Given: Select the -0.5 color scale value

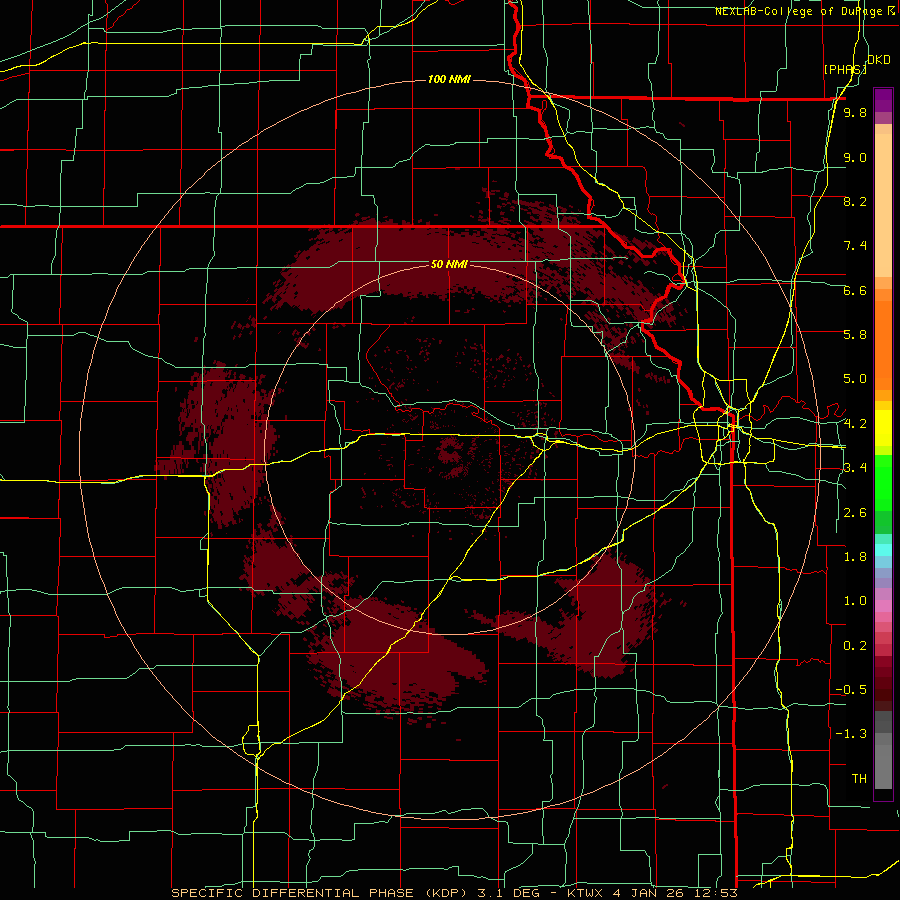Looking at the screenshot, I should click(x=851, y=690).
